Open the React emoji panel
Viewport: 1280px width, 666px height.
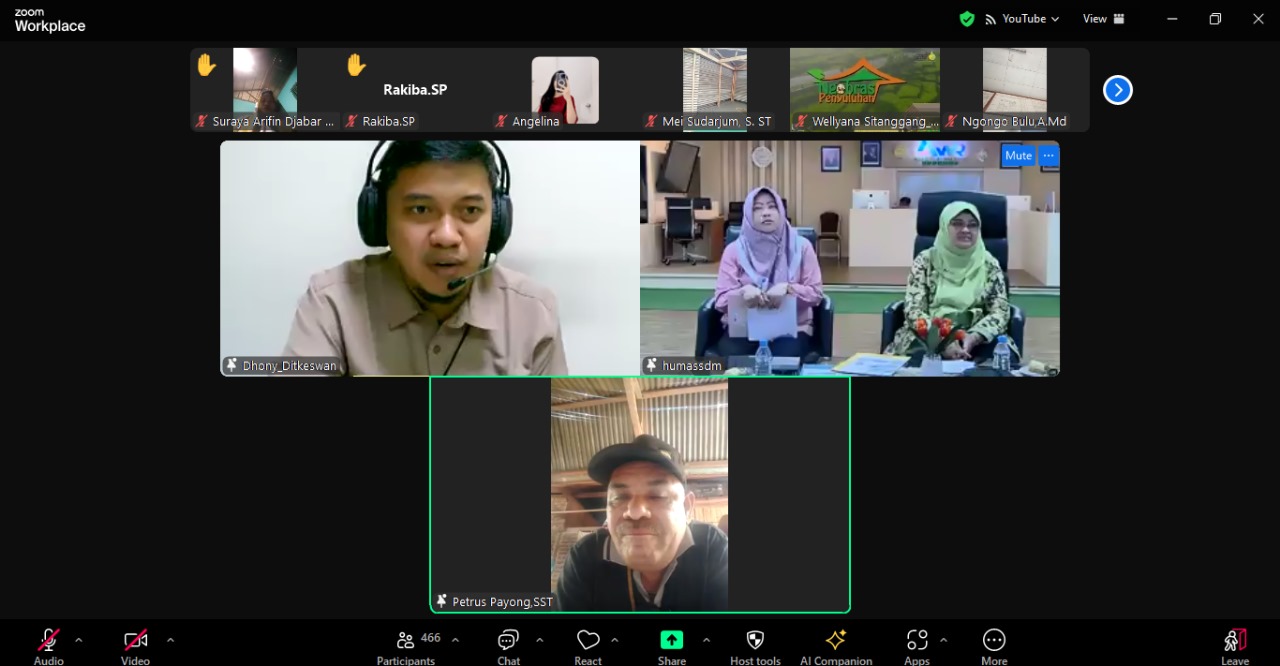[588, 641]
